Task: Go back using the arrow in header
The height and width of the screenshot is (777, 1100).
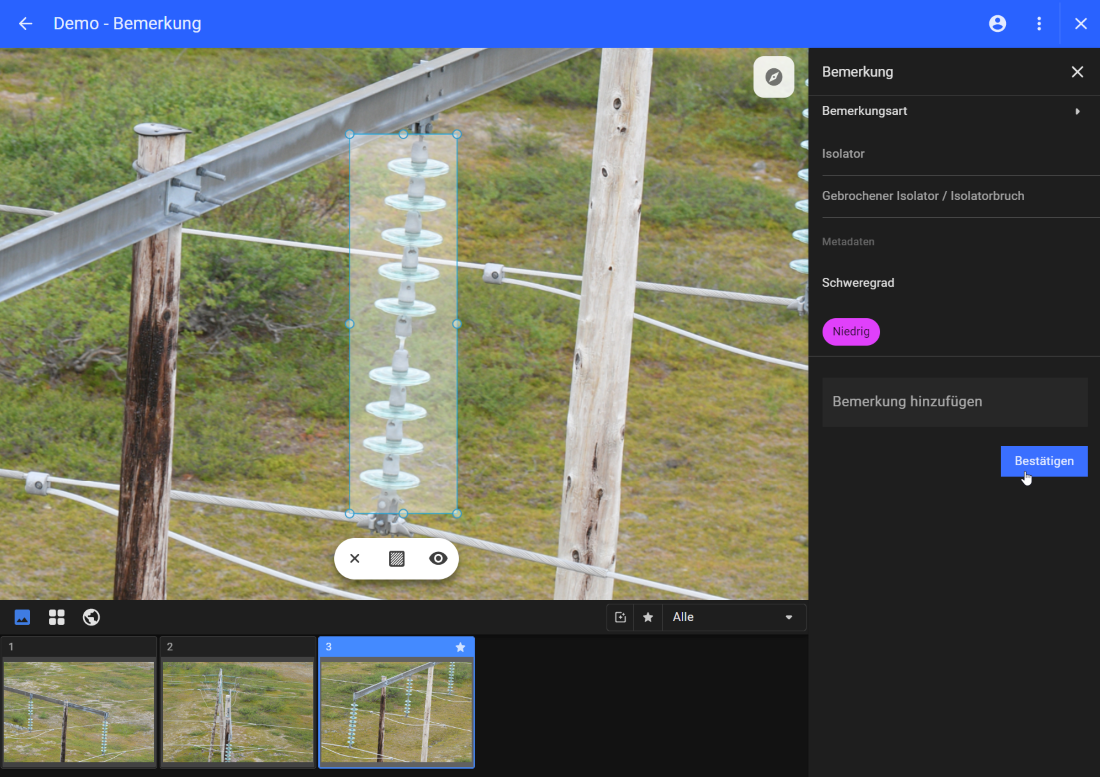Action: 26,24
